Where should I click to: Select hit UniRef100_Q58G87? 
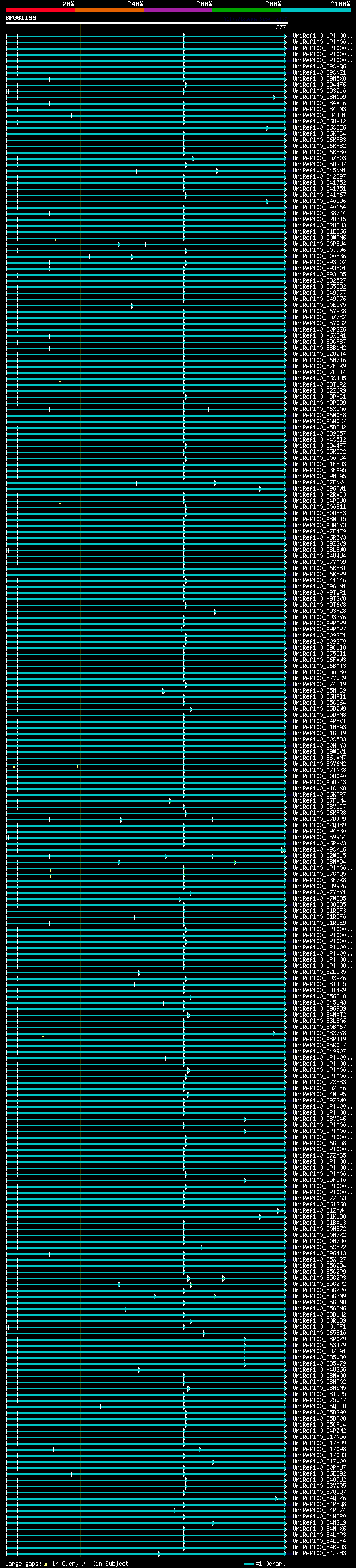pos(319,164)
